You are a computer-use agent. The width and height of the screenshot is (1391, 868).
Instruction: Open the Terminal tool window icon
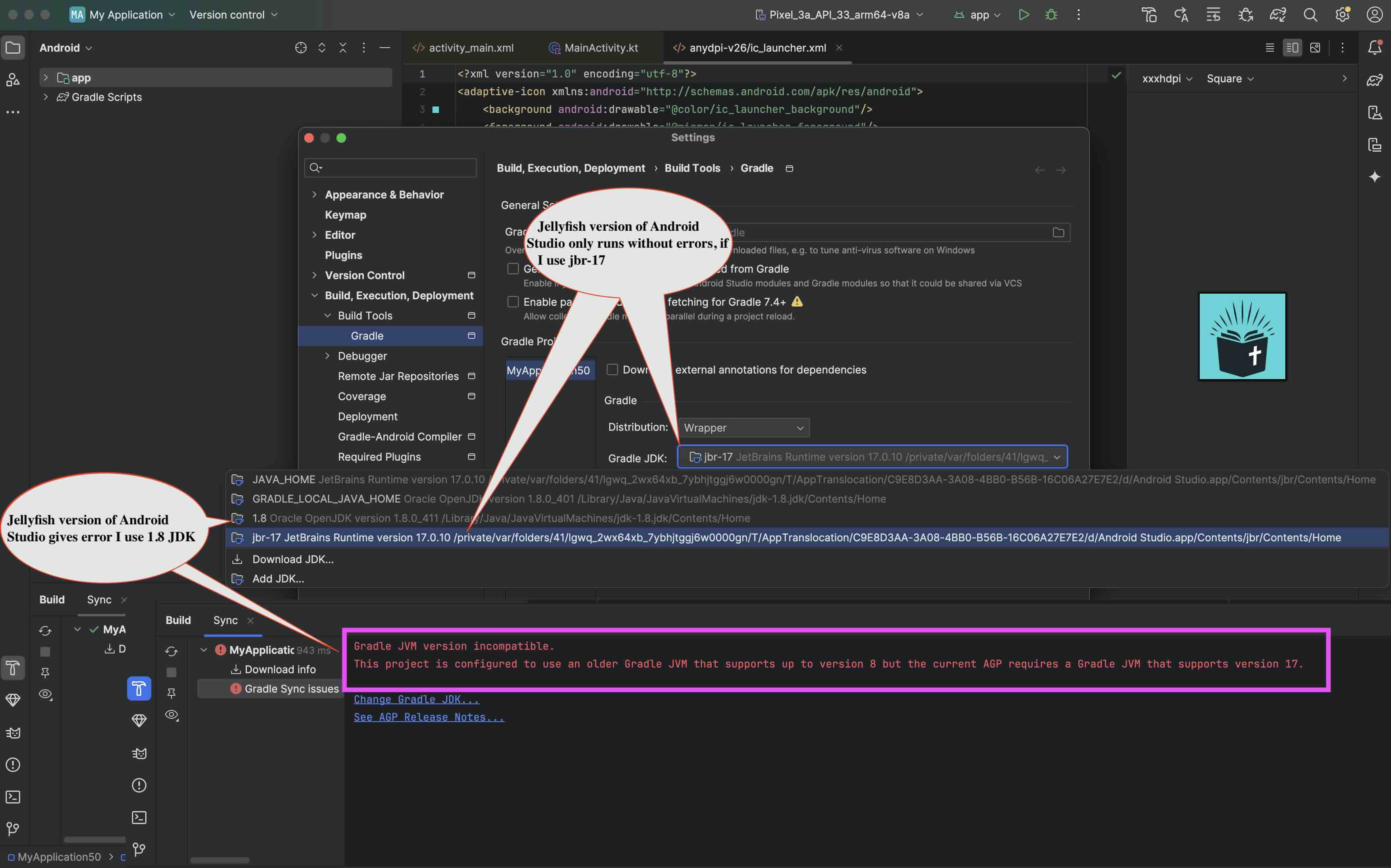[13, 797]
